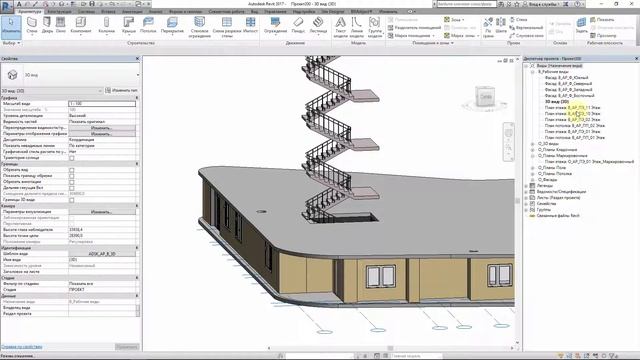
Task: Open the Справка по свойствам link
Action: [22, 347]
